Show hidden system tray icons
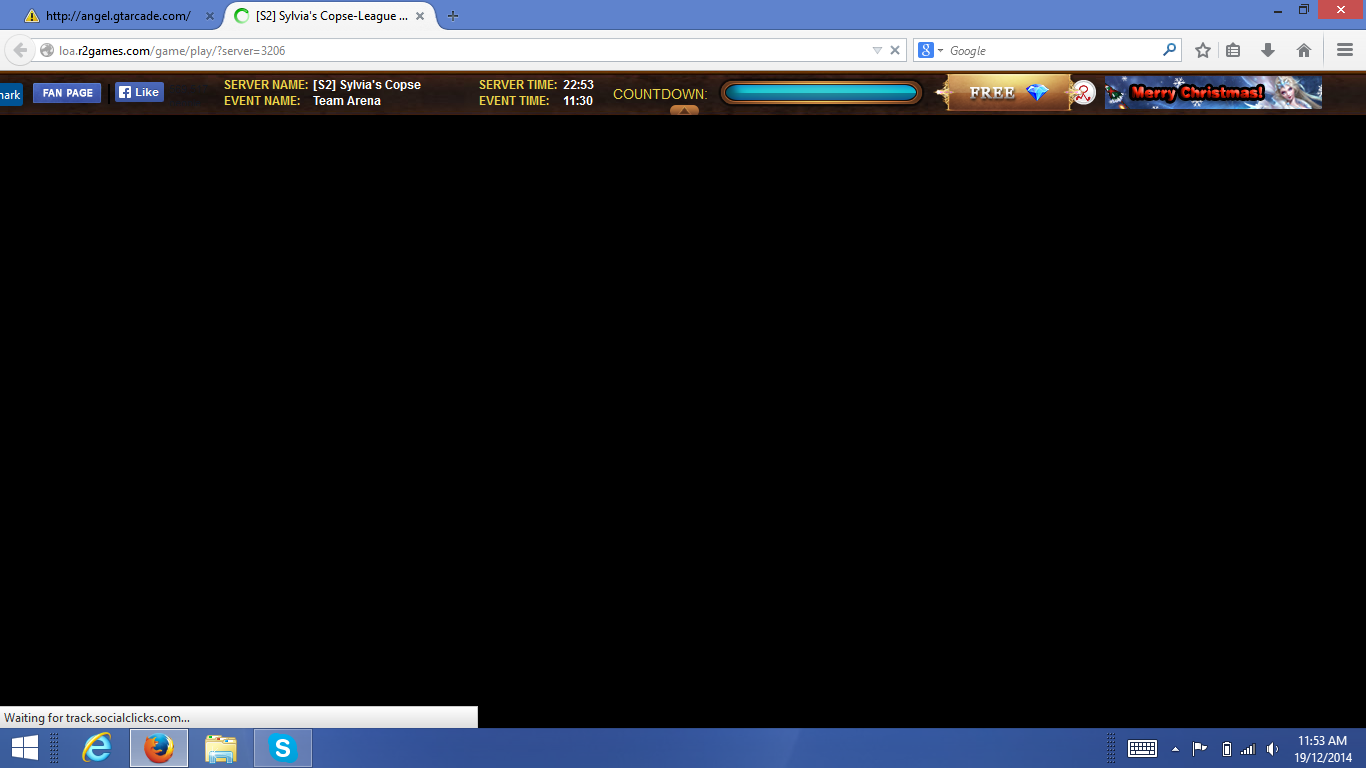Image resolution: width=1366 pixels, height=768 pixels. (x=1175, y=749)
